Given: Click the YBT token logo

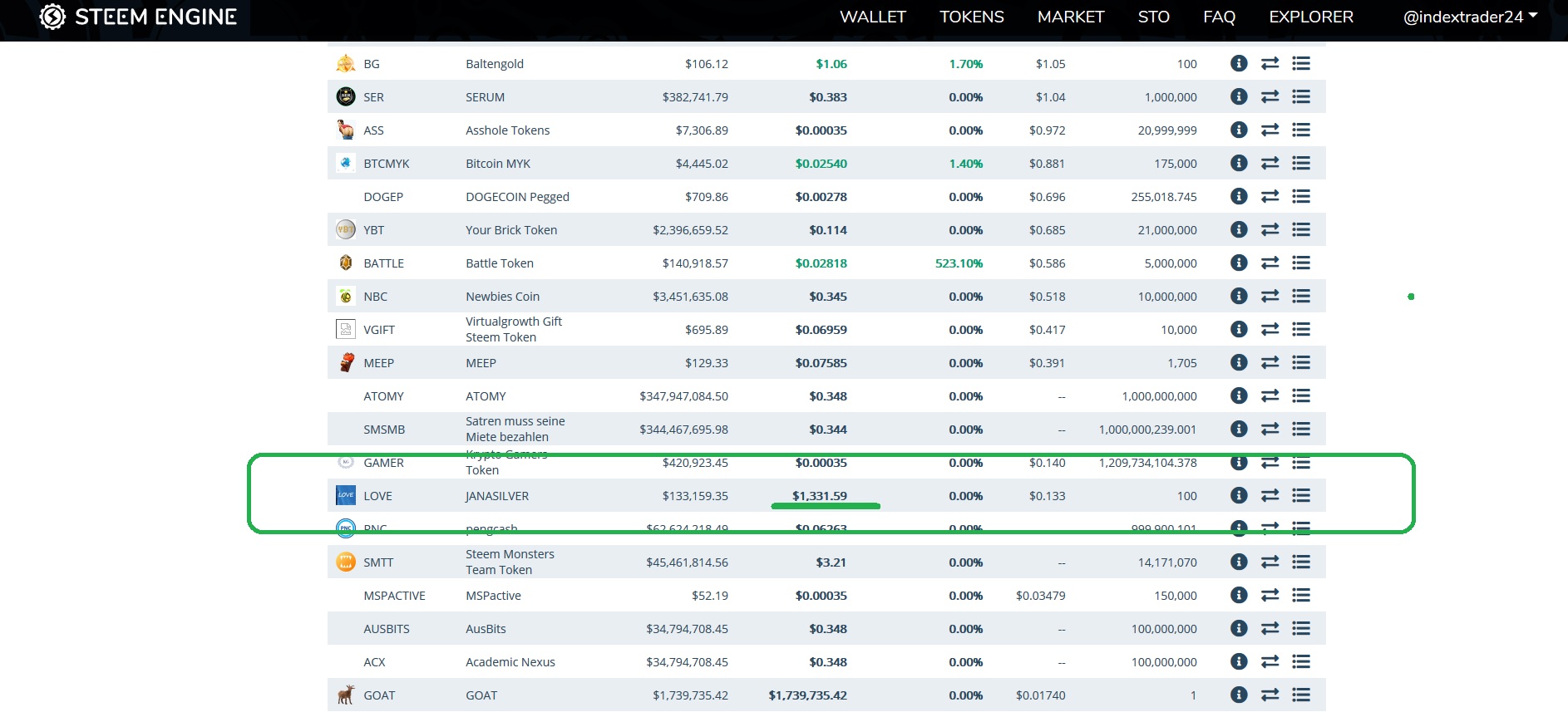Looking at the screenshot, I should coord(345,229).
